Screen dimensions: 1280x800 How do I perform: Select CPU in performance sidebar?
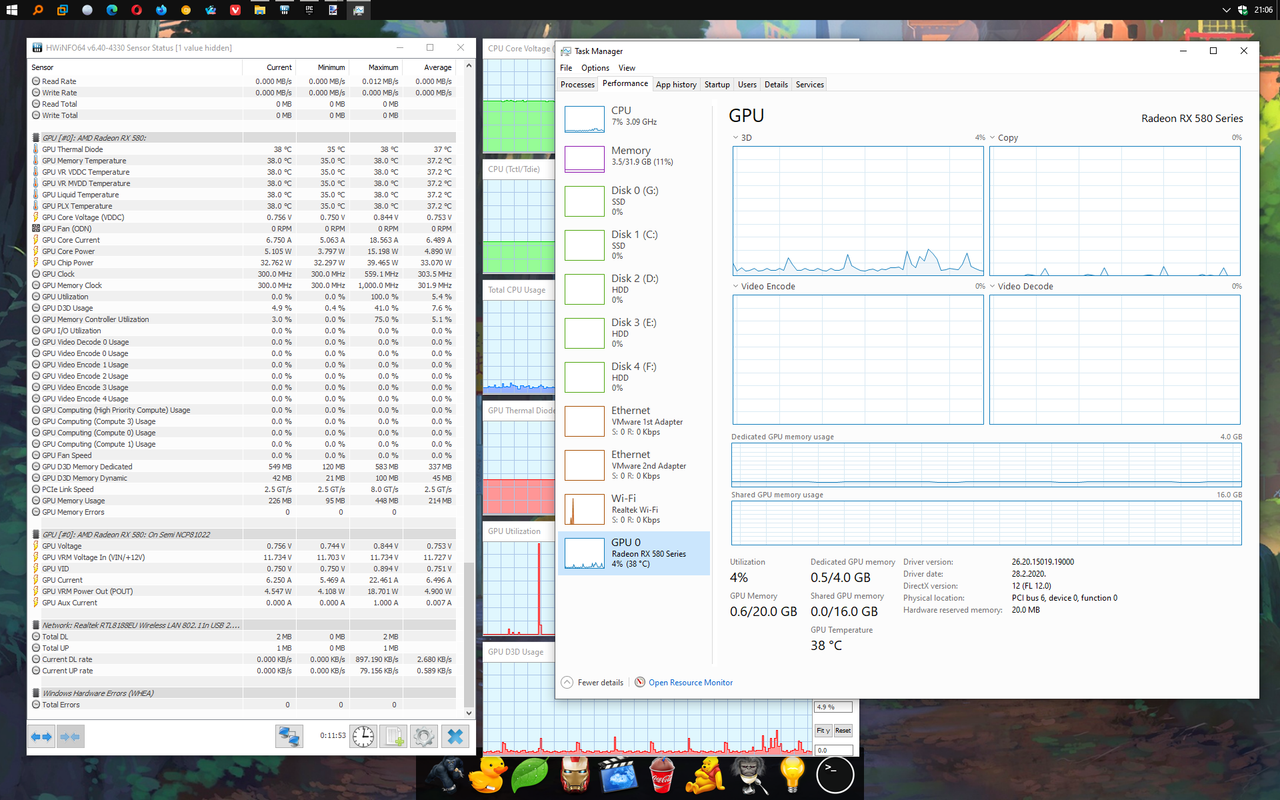click(x=634, y=117)
